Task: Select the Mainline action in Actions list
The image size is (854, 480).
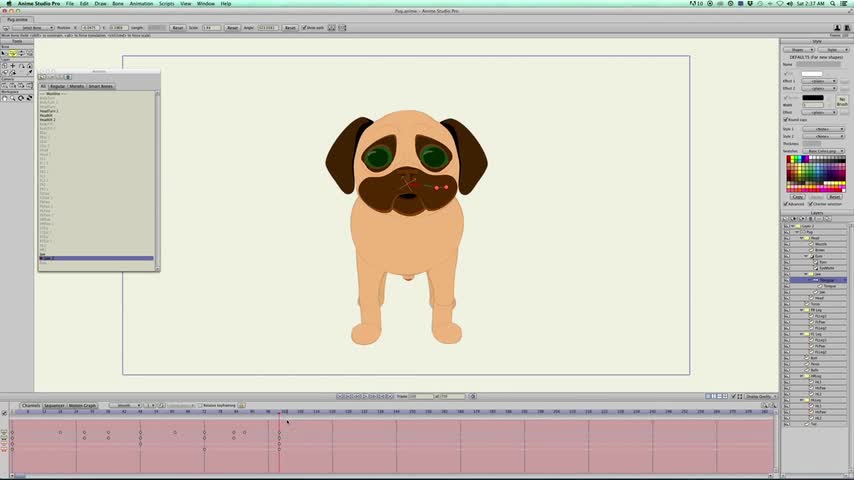Action: click(54, 93)
